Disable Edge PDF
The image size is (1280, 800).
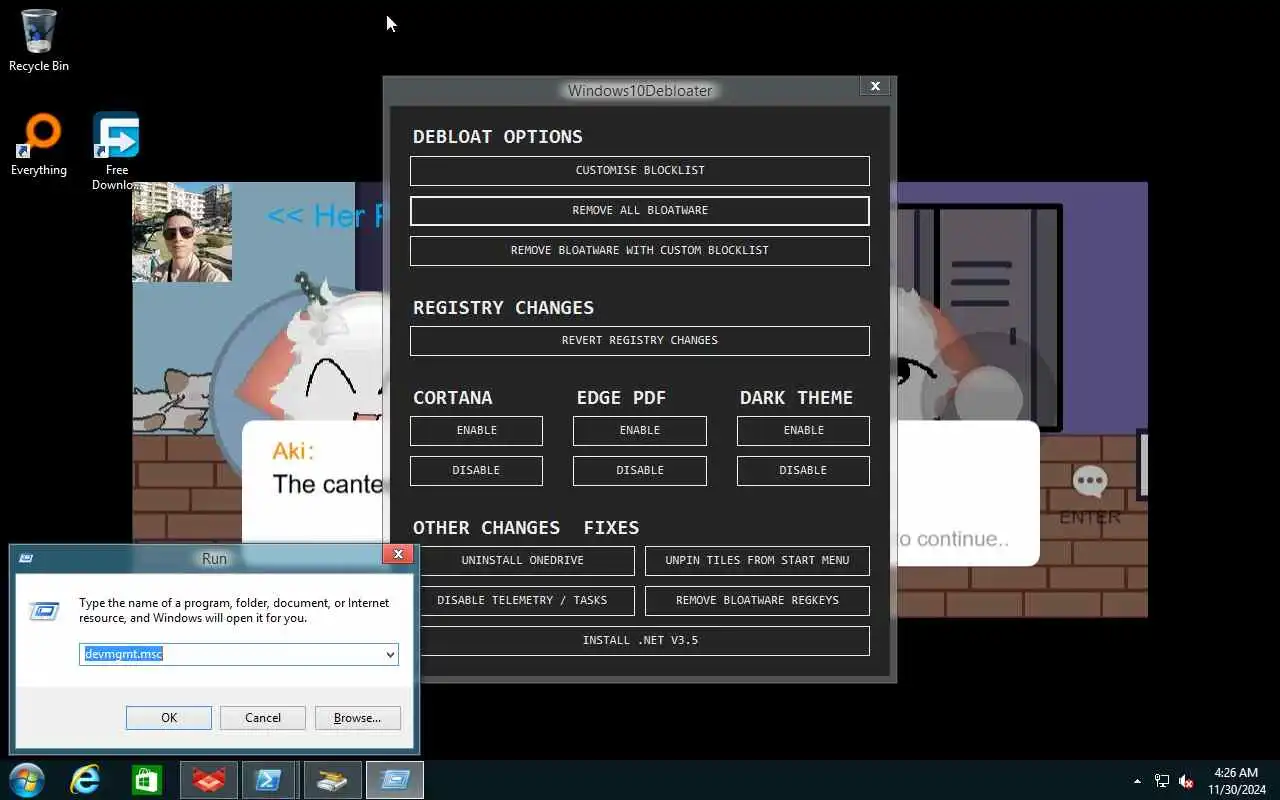click(640, 470)
